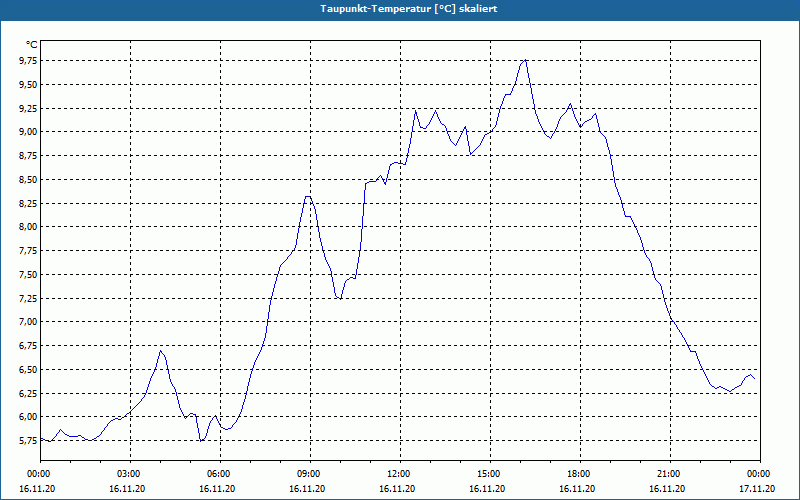Click the chart title 'Taupunkt-Temperatur [°C] skaliert'
The image size is (800, 500).
409,9
